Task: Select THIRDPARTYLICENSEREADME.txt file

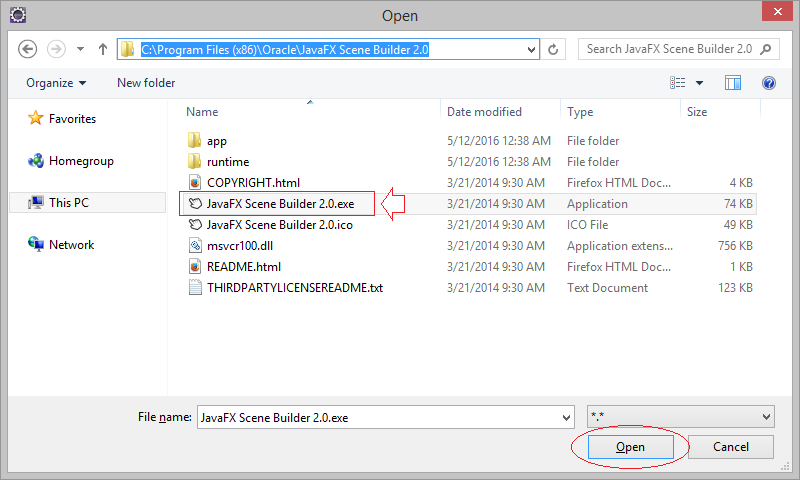Action: pyautogui.click(x=295, y=288)
